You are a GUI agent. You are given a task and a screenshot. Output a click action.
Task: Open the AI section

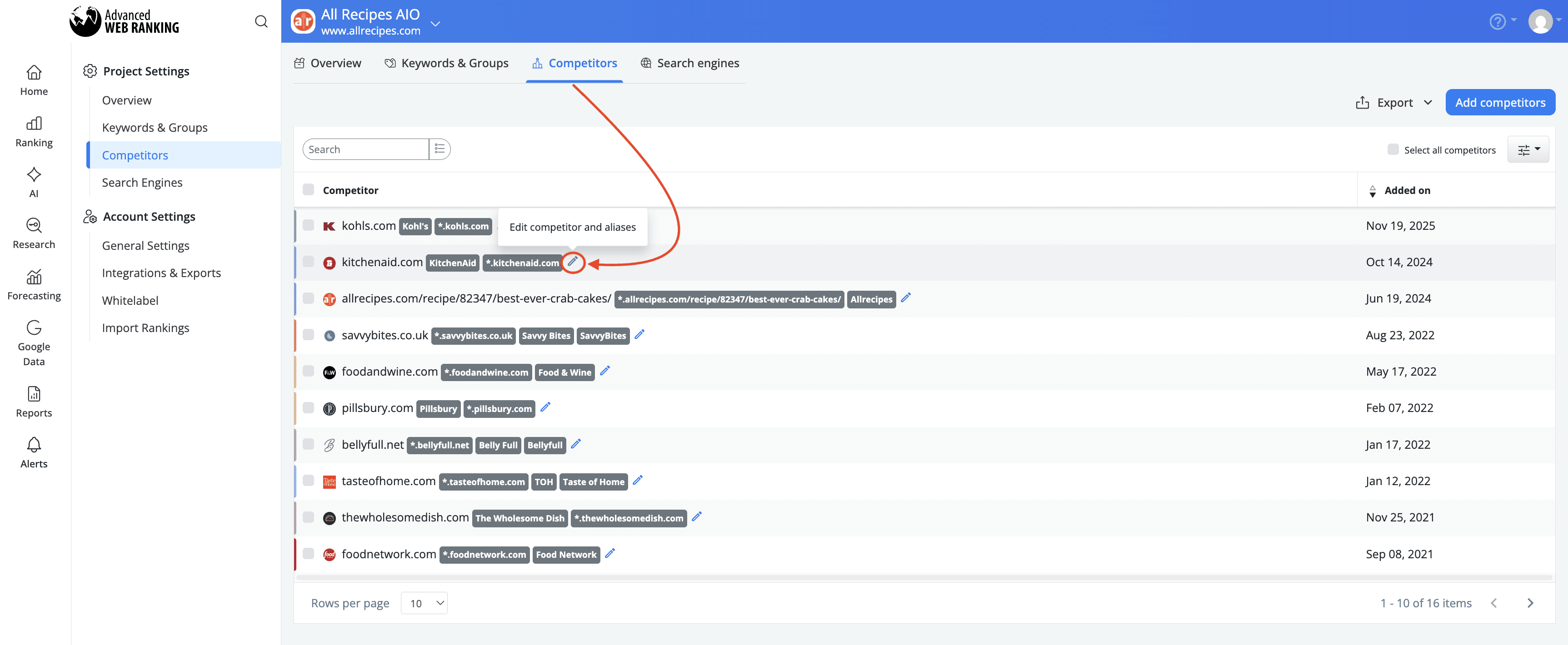point(34,183)
